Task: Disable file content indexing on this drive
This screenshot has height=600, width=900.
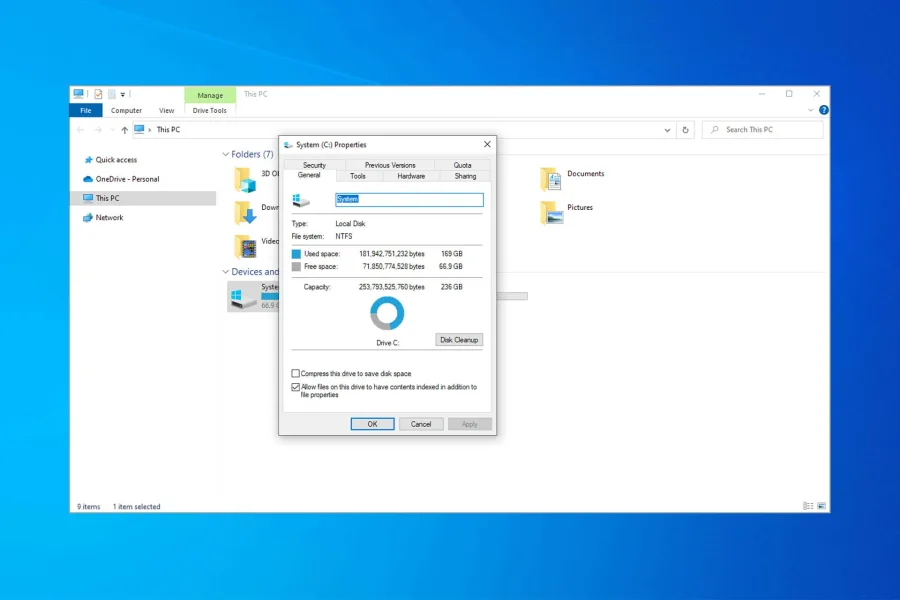Action: coord(295,386)
